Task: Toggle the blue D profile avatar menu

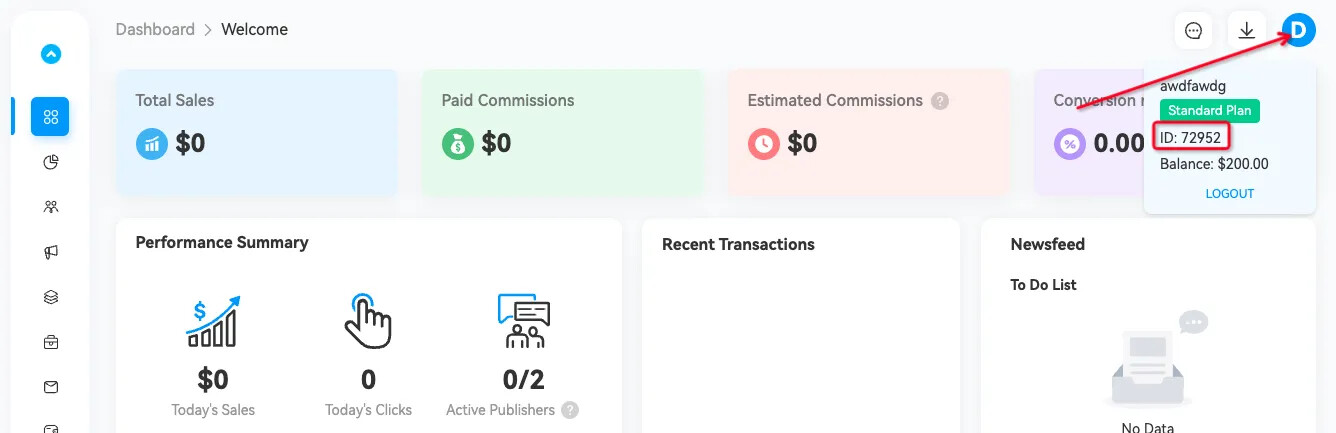Action: pos(1299,31)
